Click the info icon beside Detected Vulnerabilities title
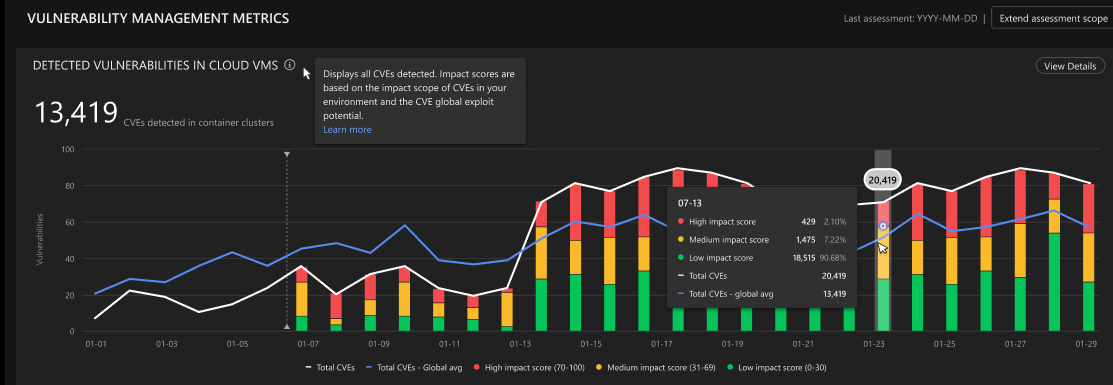Screen dimensions: 1113x385 289,65
